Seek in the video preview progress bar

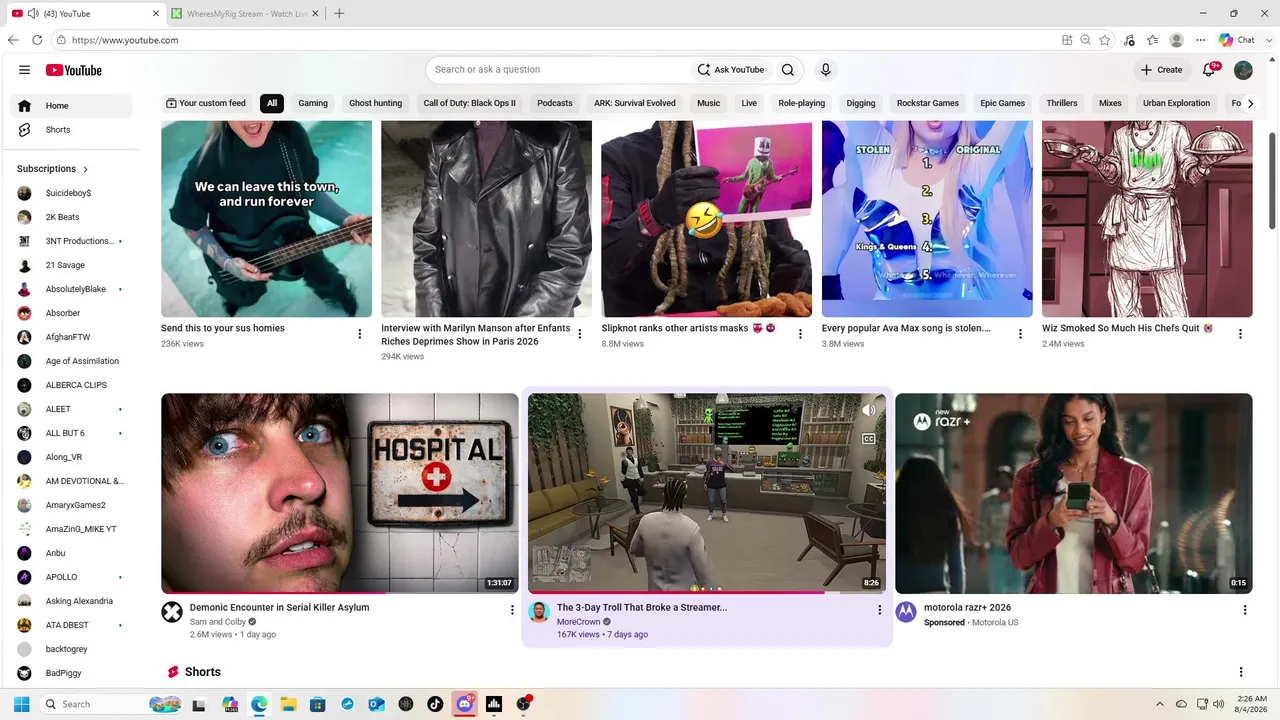click(707, 592)
